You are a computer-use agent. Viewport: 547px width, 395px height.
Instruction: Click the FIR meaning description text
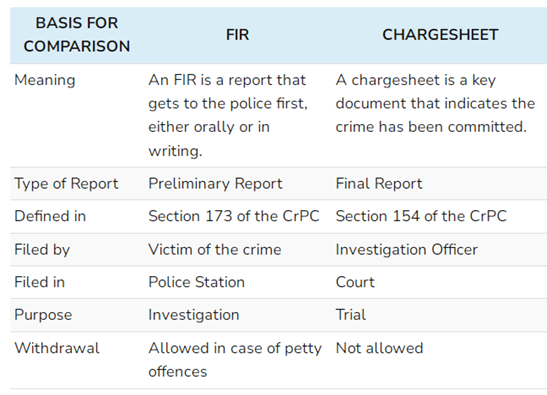228,115
